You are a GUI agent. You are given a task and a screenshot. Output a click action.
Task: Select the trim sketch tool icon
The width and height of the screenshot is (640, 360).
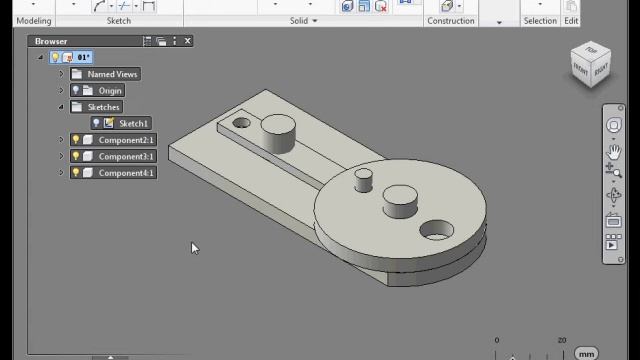pyautogui.click(x=124, y=6)
